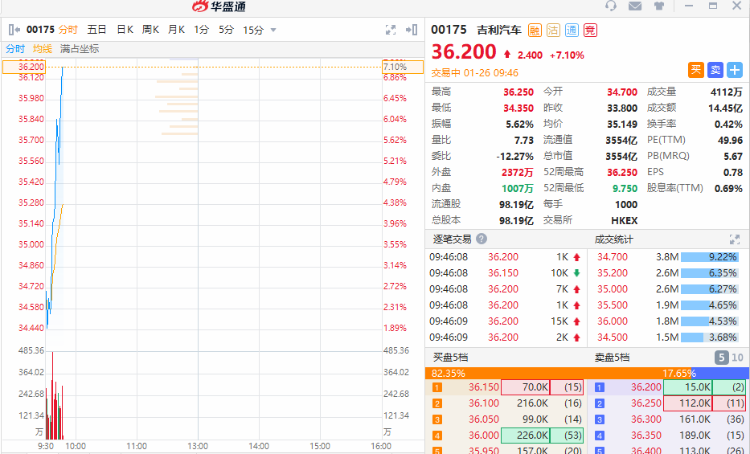This screenshot has width=750, height=454.
Task: Switch to the 1分 chart tab
Action: [201, 30]
